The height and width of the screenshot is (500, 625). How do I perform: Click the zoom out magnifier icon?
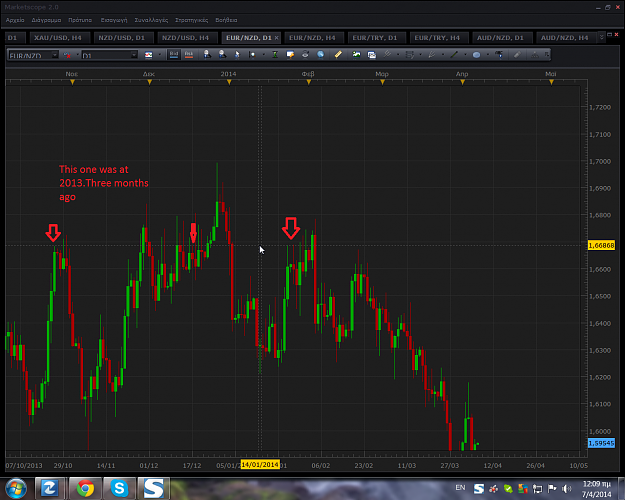tap(222, 54)
